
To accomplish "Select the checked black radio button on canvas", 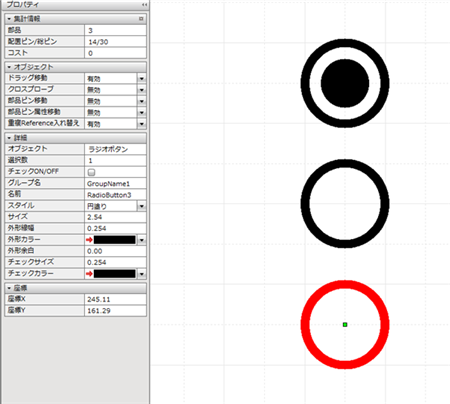I will (345, 83).
